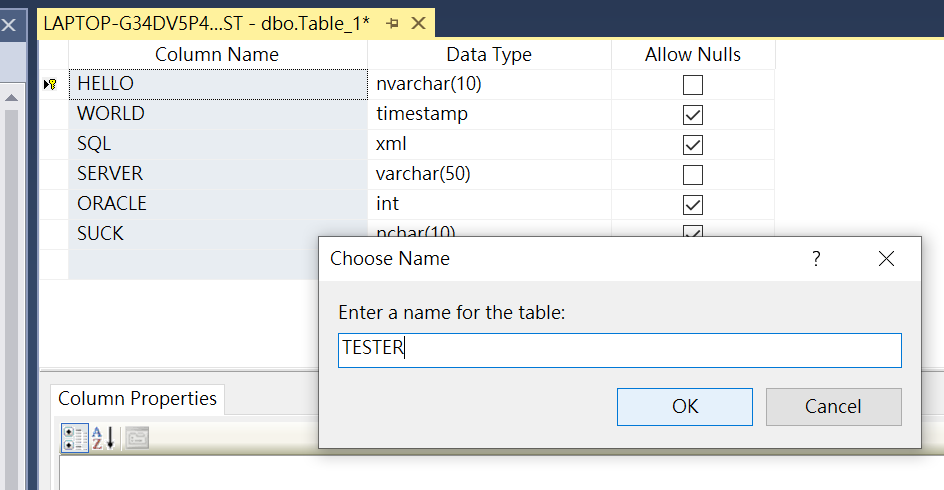Confirm the table name with OK

click(685, 406)
